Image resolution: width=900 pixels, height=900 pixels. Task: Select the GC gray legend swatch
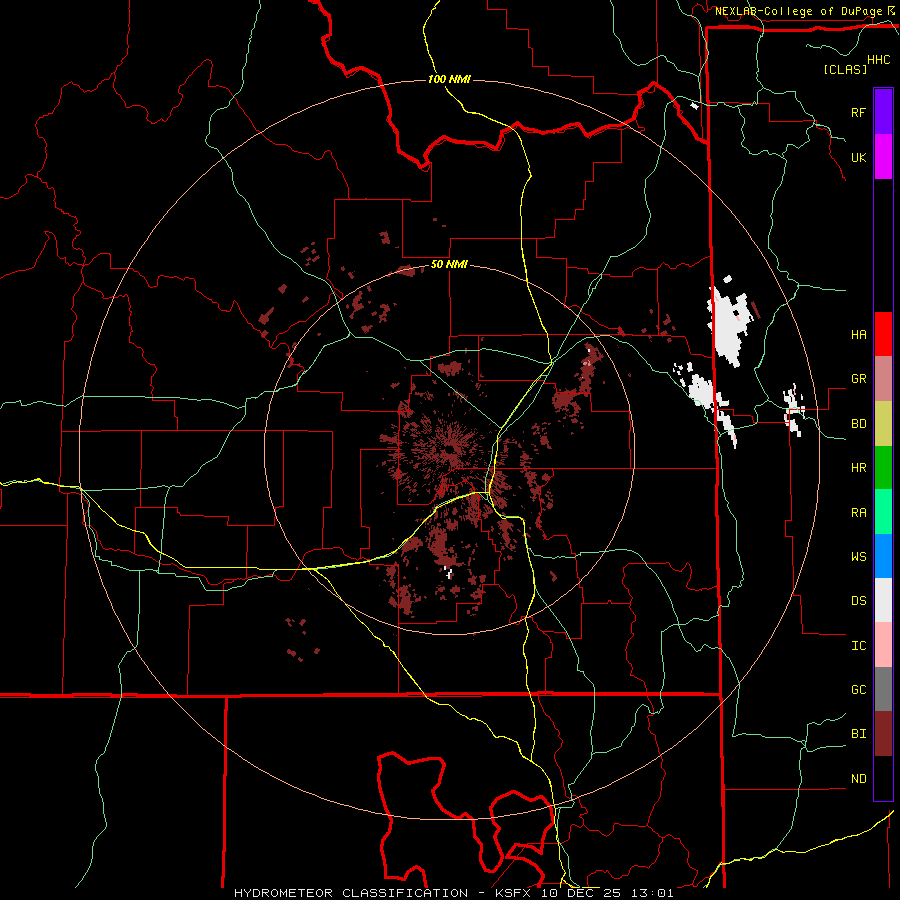coord(883,689)
